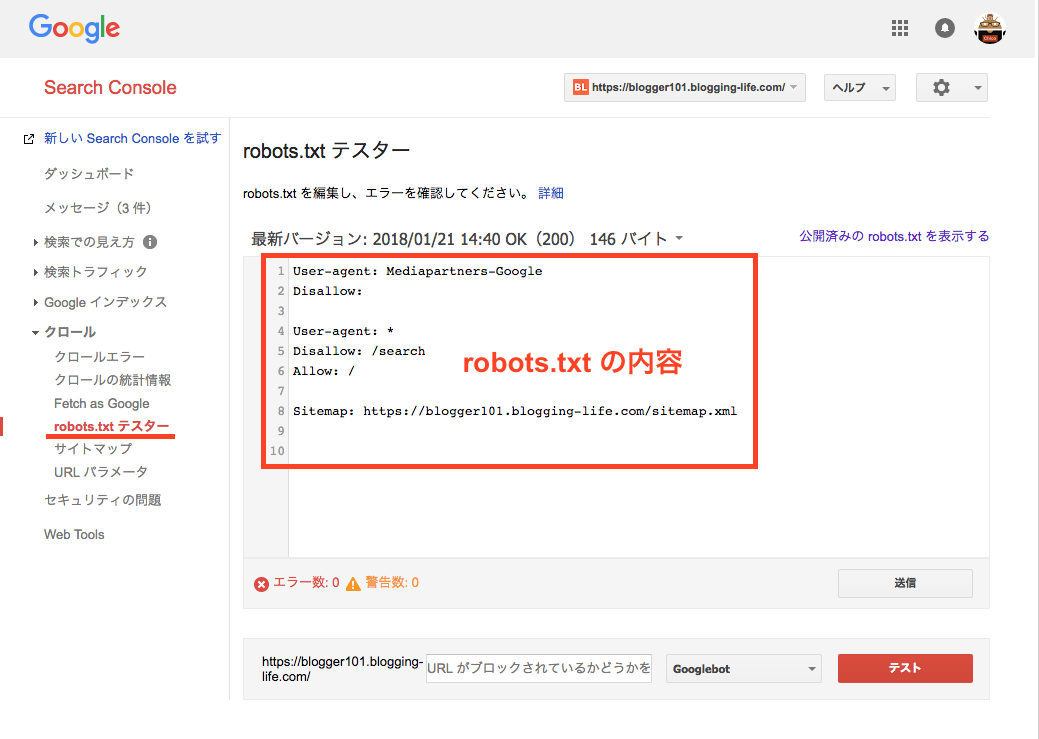Click the 詳細 link
The height and width of the screenshot is (739, 1039).
[551, 193]
